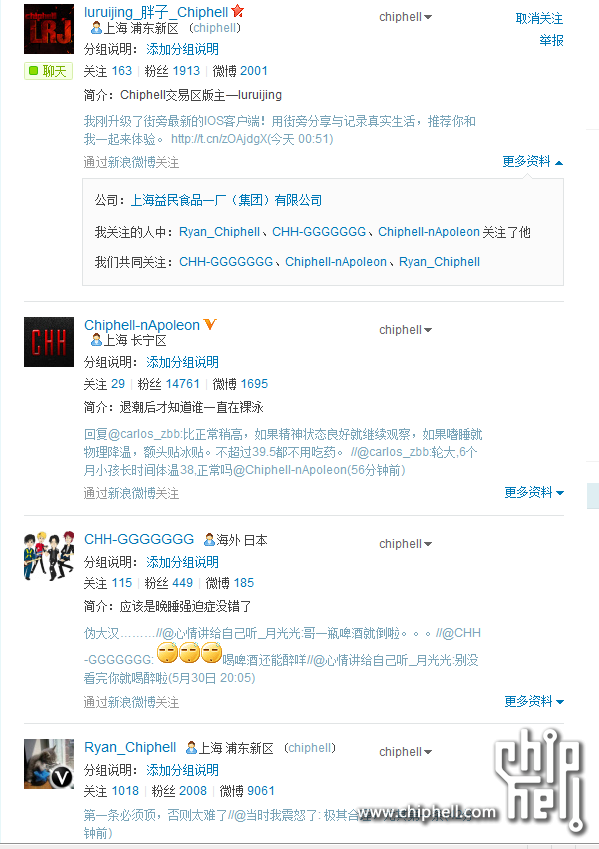Viewport: 599px width, 849px height.
Task: Click the 举报 report link
Action: 551,40
